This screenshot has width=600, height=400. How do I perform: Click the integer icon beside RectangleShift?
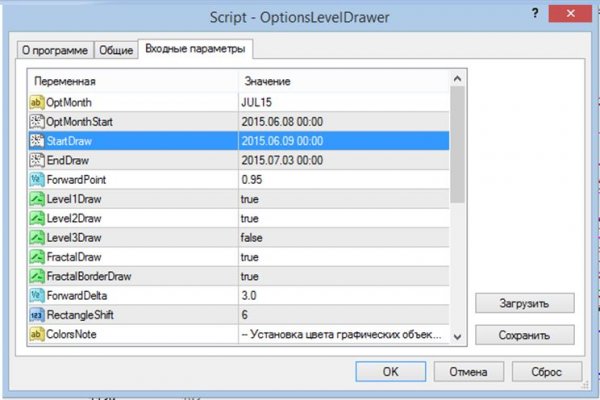tap(38, 315)
